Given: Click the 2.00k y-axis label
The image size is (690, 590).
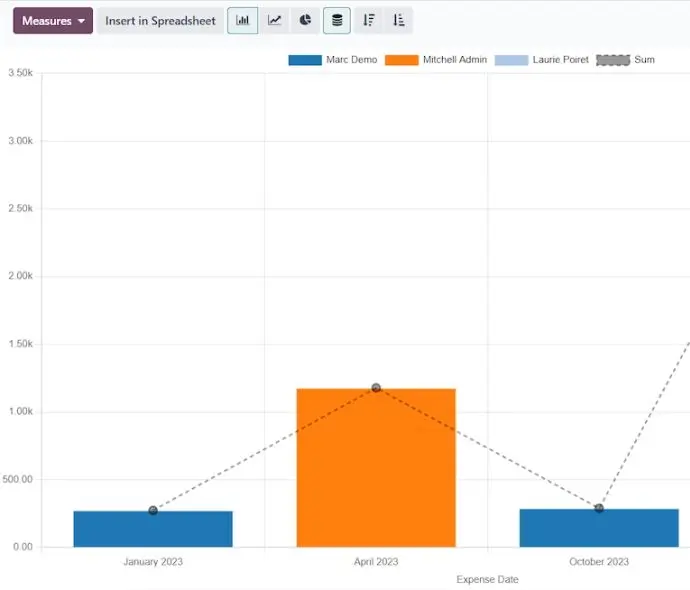Looking at the screenshot, I should click(20, 276).
